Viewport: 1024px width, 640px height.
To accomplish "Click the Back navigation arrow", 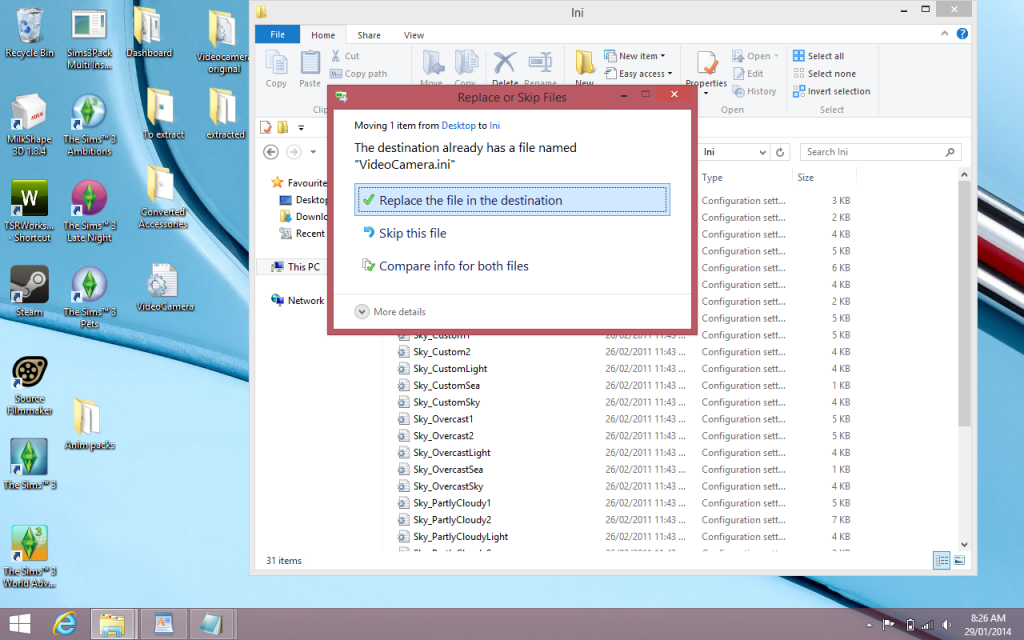I will [x=271, y=152].
